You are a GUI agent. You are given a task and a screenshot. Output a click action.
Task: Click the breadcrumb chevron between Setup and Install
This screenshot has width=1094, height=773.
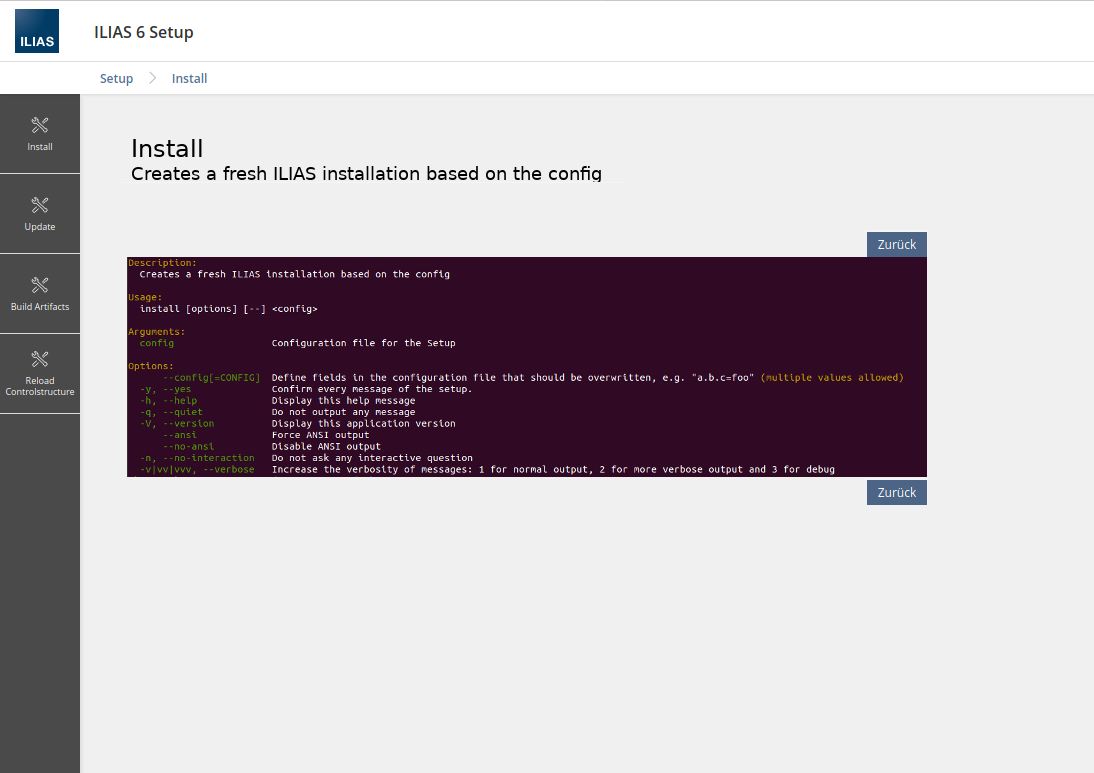point(153,78)
